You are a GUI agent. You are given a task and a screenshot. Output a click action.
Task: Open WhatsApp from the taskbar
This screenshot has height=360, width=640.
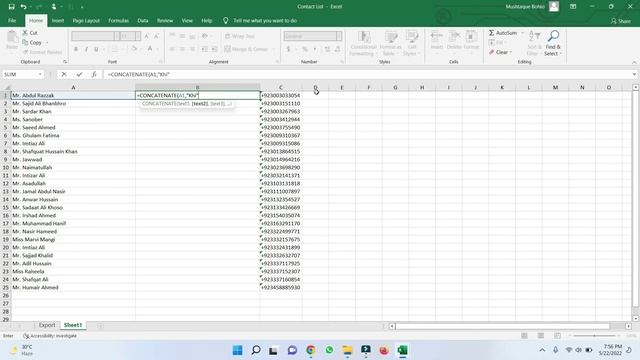329,350
